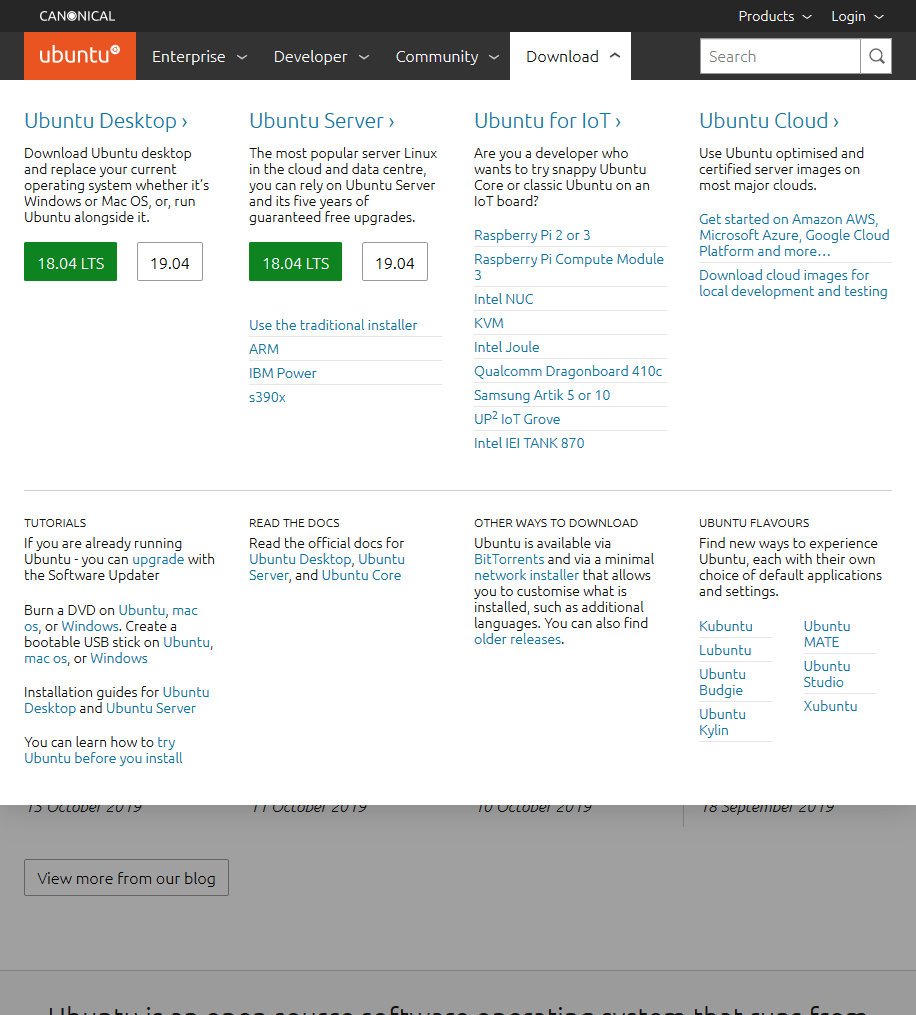Select Qualcomm Dragonboard 410c
This screenshot has width=916, height=1015.
(x=568, y=371)
